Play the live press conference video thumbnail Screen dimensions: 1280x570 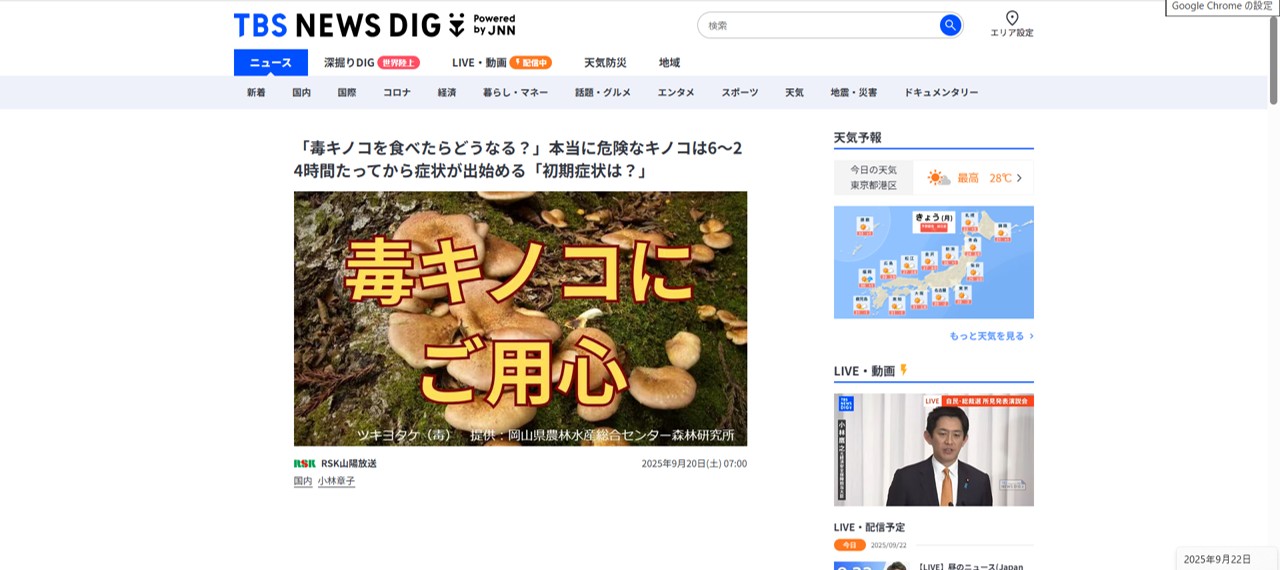(934, 449)
